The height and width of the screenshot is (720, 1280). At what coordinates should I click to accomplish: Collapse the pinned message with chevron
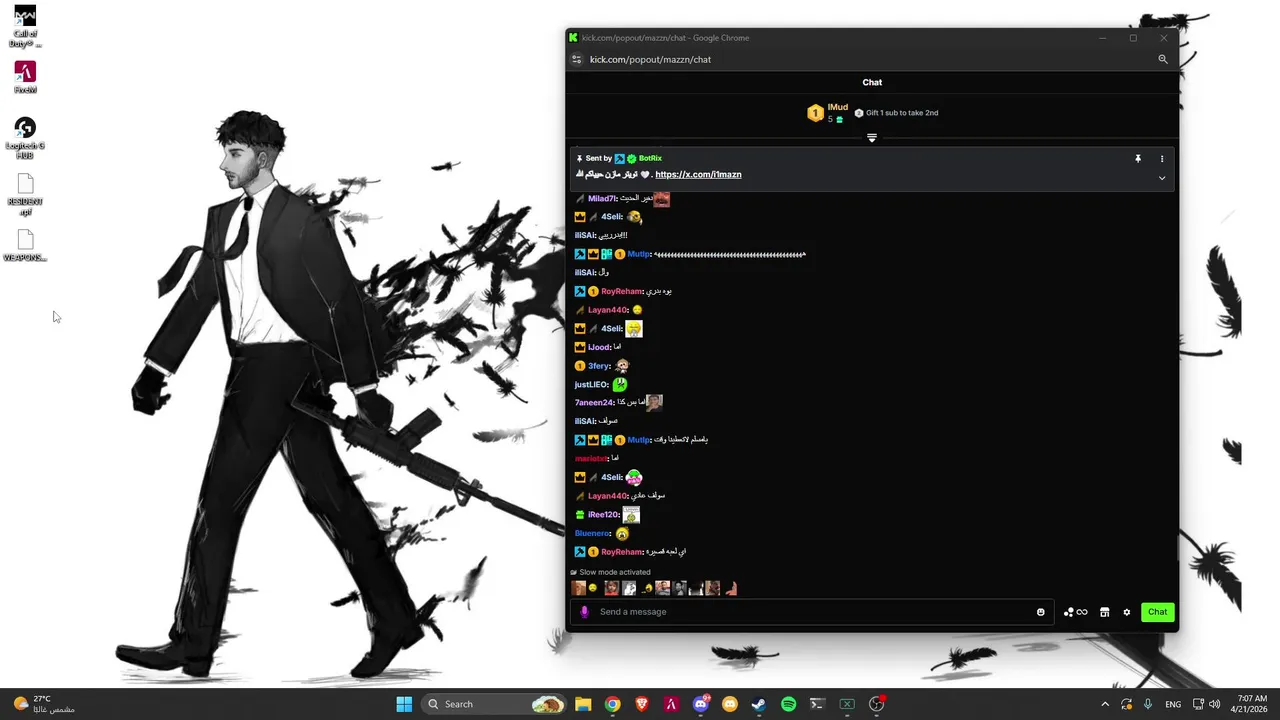point(1162,178)
